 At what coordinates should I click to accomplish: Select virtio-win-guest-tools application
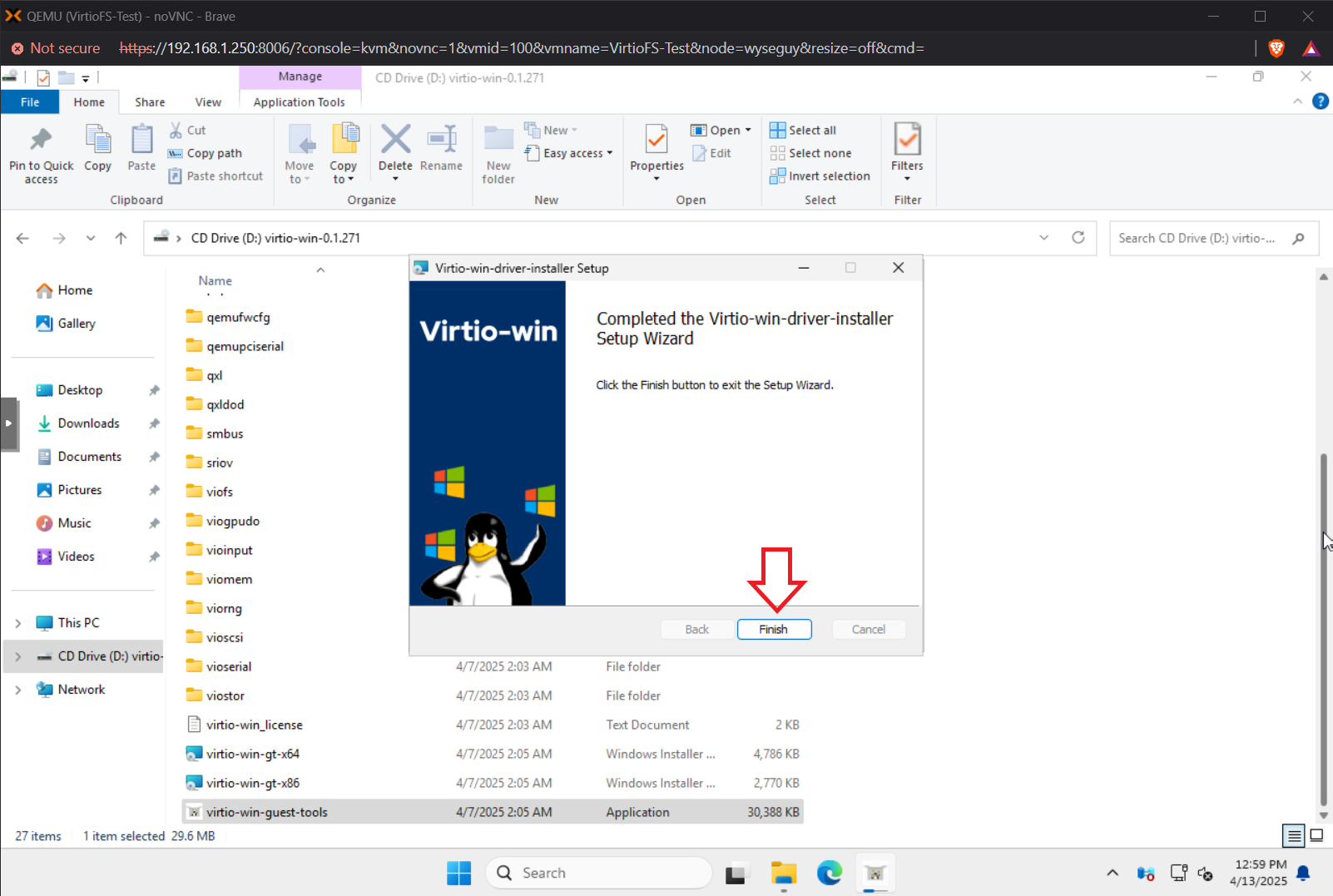click(492, 812)
